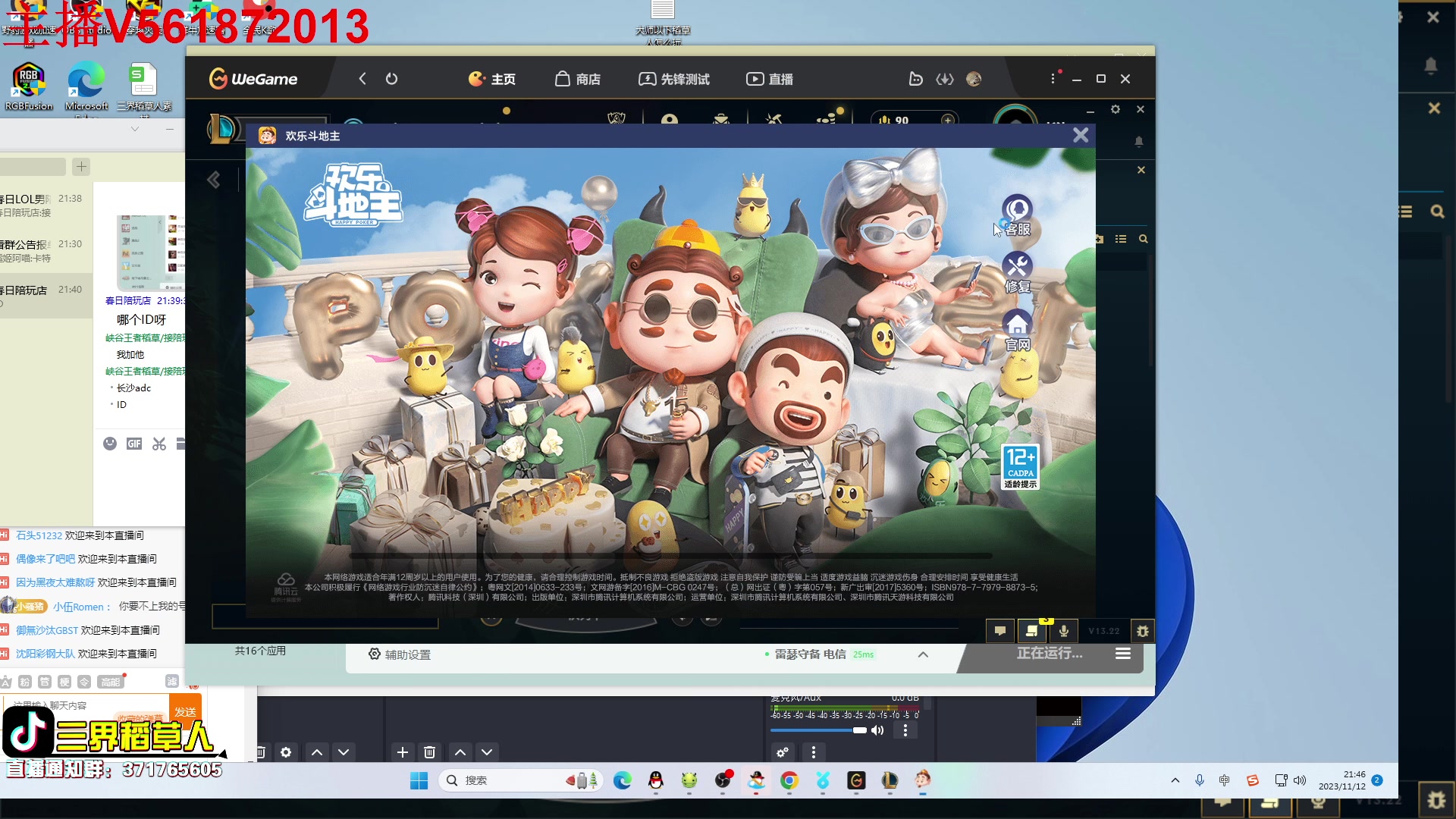Toggle the 高能 chat filter

[111, 682]
